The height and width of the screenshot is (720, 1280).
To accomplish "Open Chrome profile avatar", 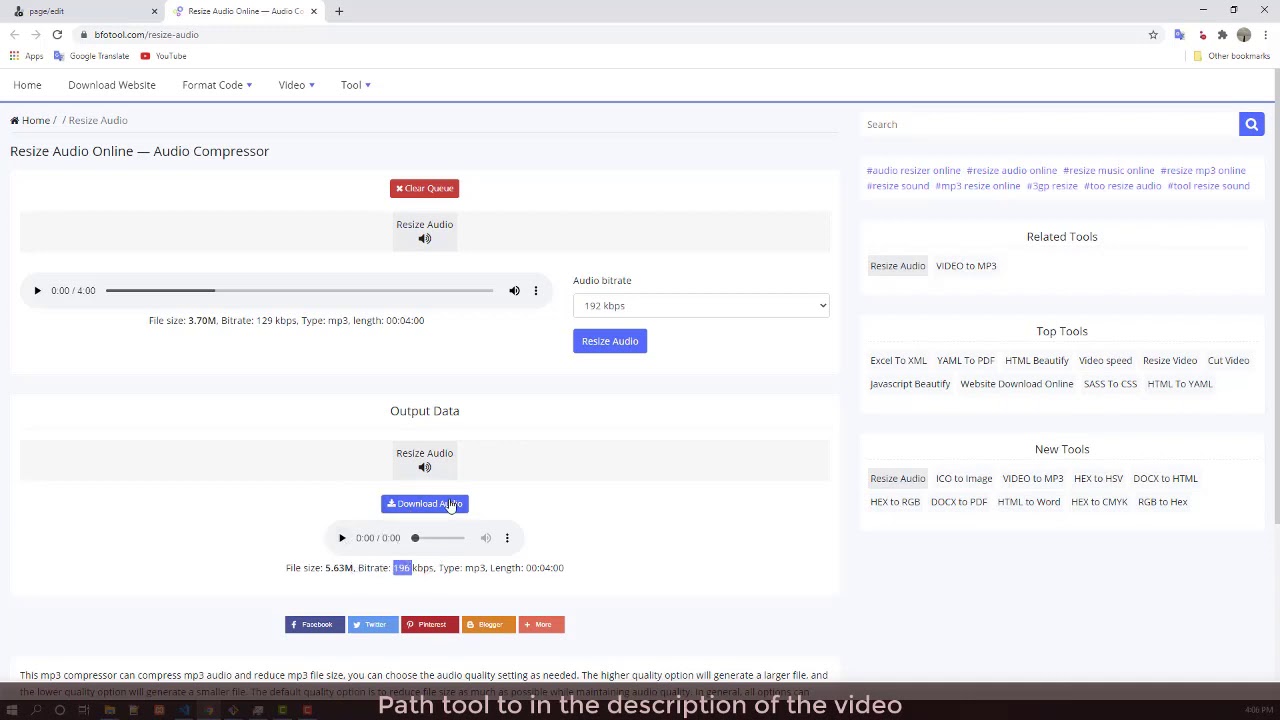I will (x=1244, y=35).
